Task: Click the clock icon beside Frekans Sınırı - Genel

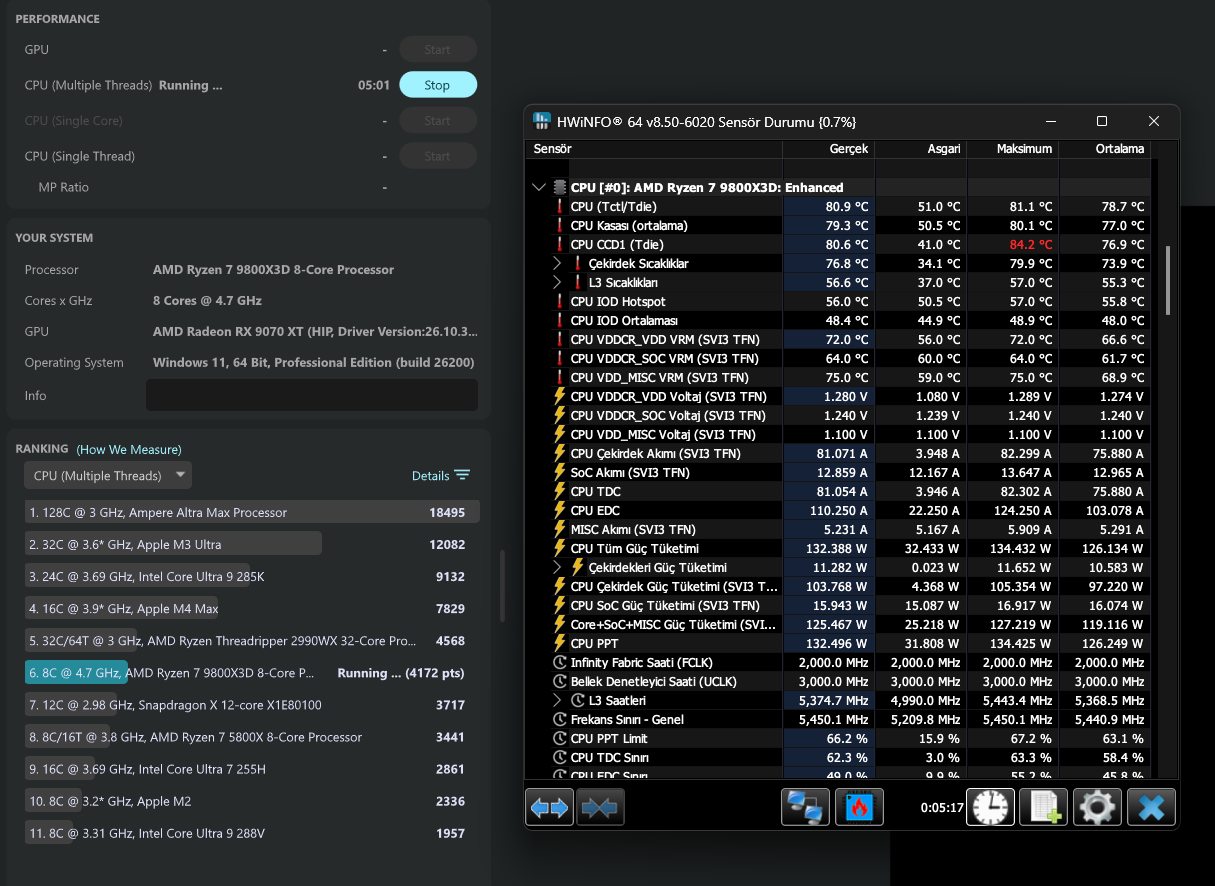Action: click(x=560, y=720)
